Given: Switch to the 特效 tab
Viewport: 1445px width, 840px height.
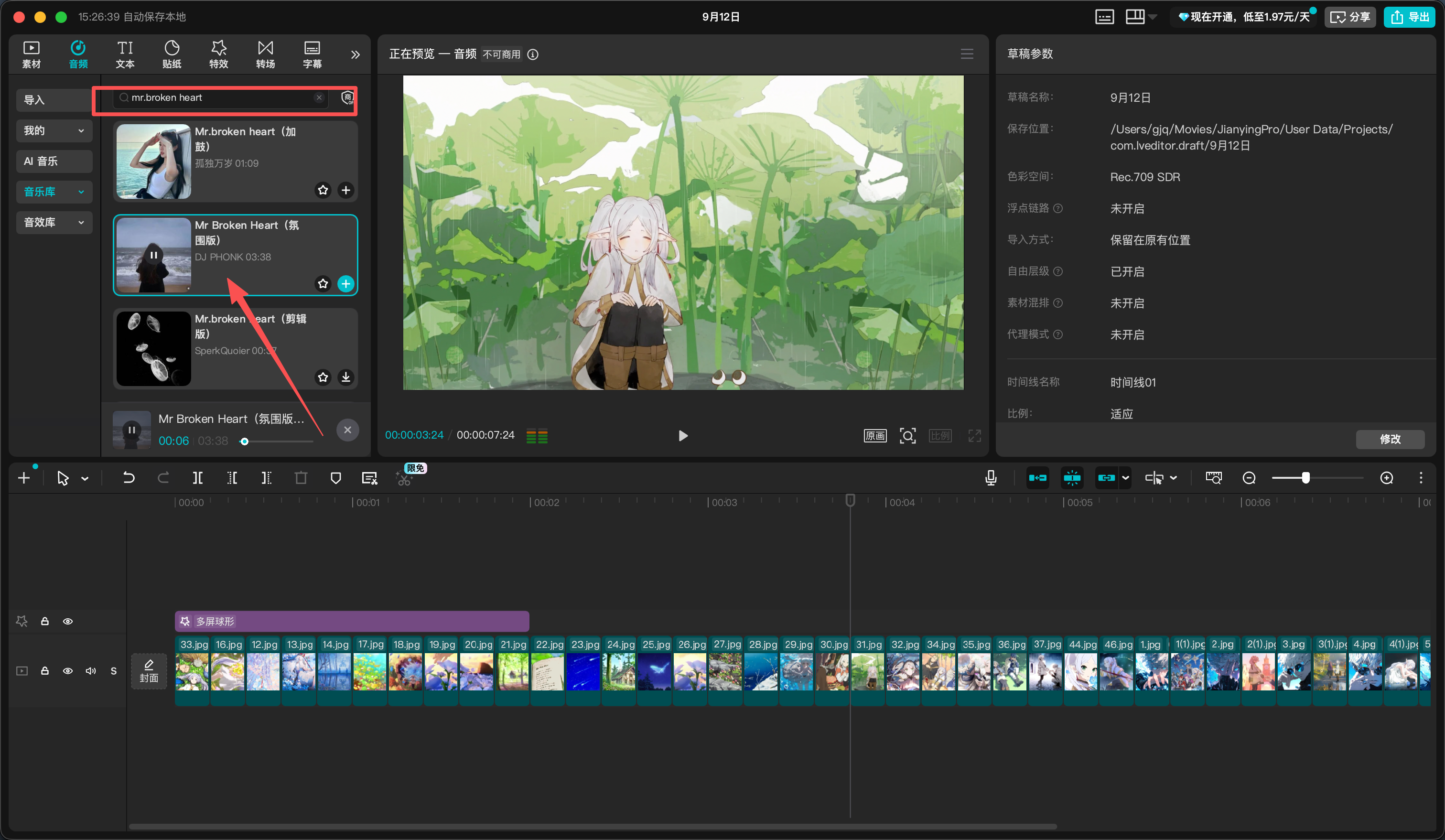Looking at the screenshot, I should point(218,54).
